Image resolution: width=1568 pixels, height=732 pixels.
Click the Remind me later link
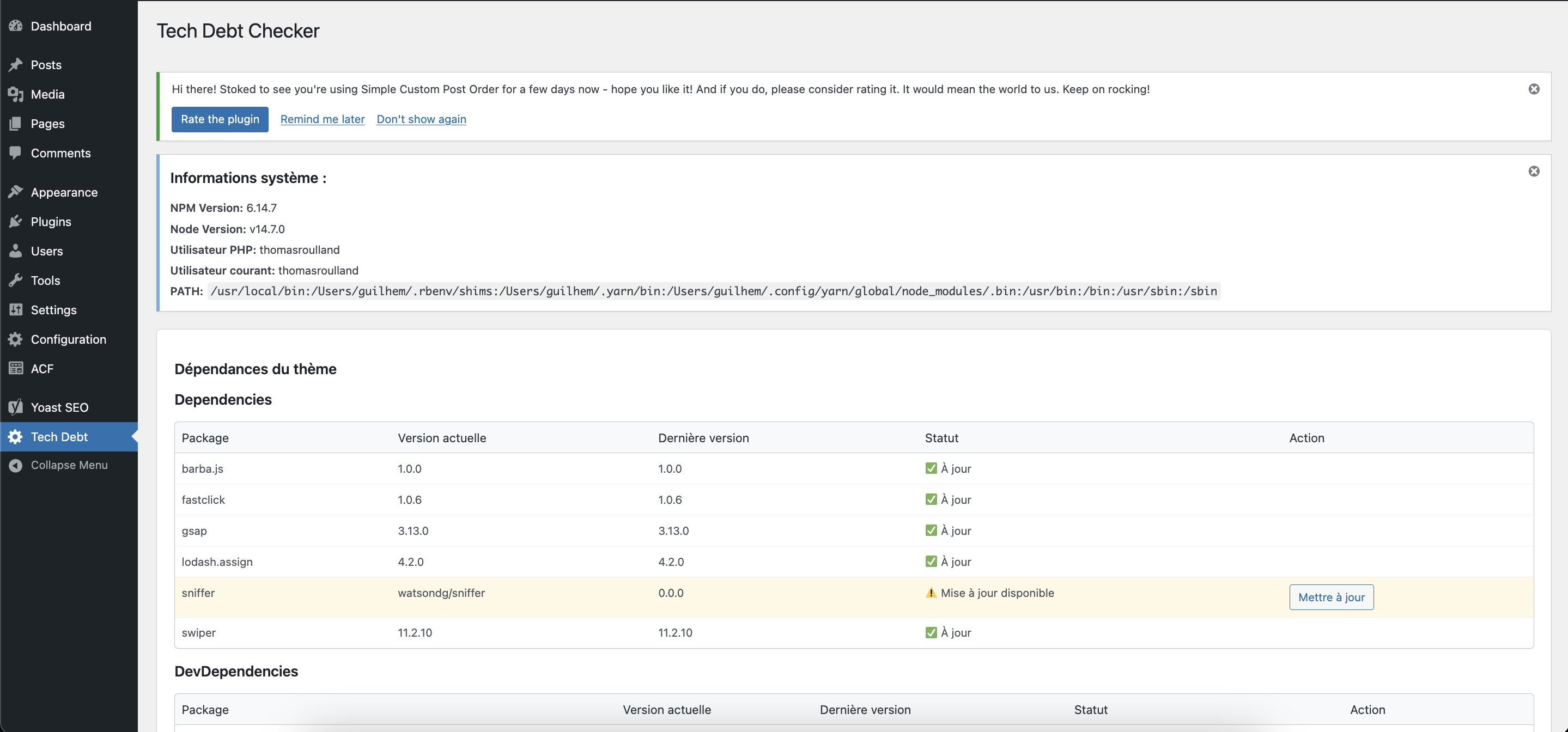[323, 119]
